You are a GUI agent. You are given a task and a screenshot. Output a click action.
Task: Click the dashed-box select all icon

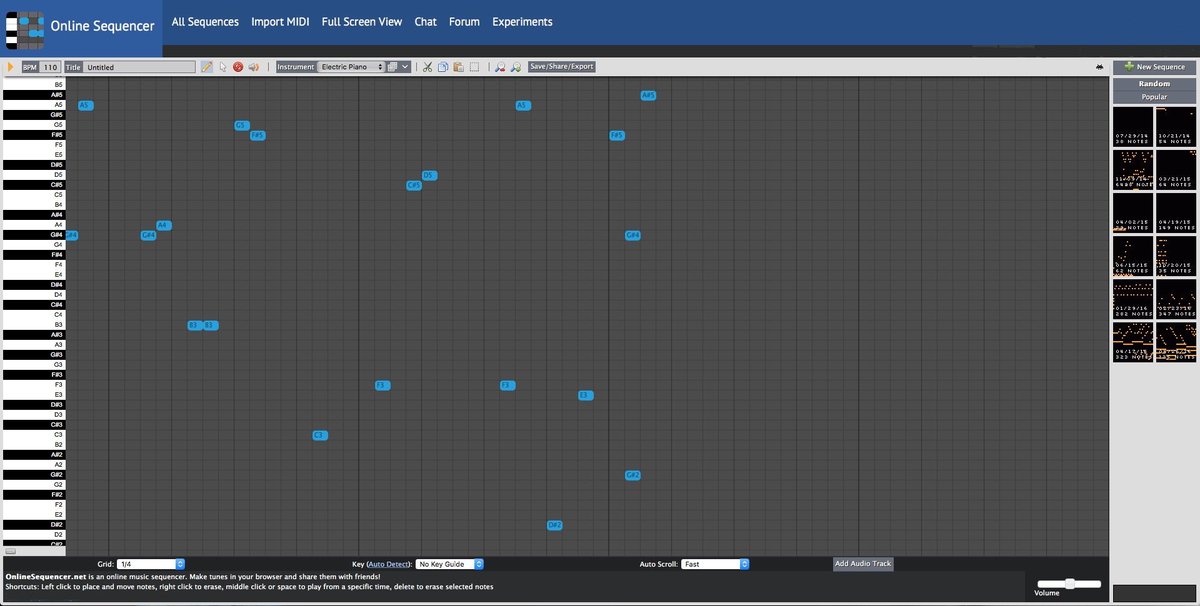point(474,67)
